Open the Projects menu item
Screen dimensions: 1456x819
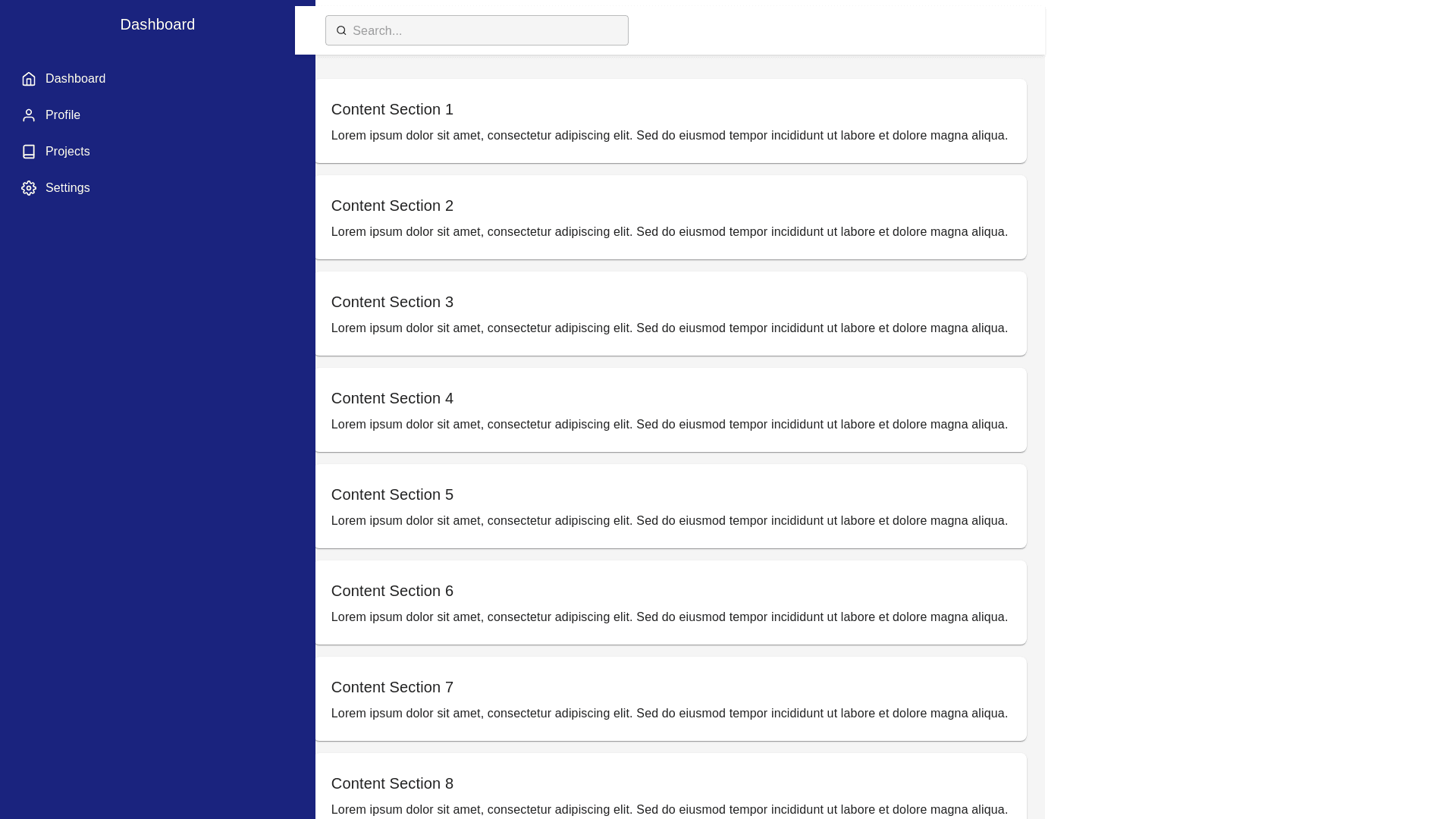pyautogui.click(x=67, y=152)
